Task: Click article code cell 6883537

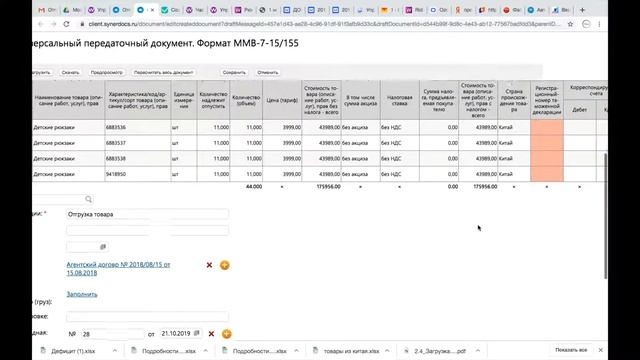Action: (138, 143)
